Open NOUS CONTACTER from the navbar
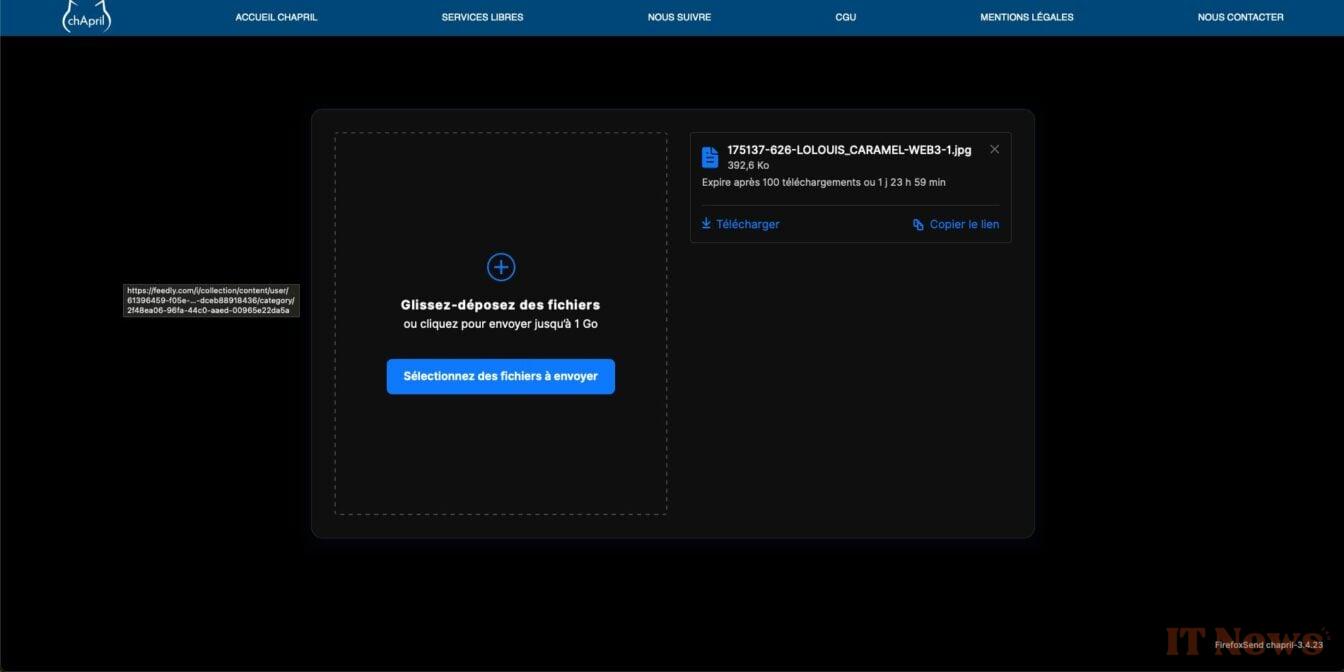This screenshot has height=672, width=1344. [x=1240, y=16]
